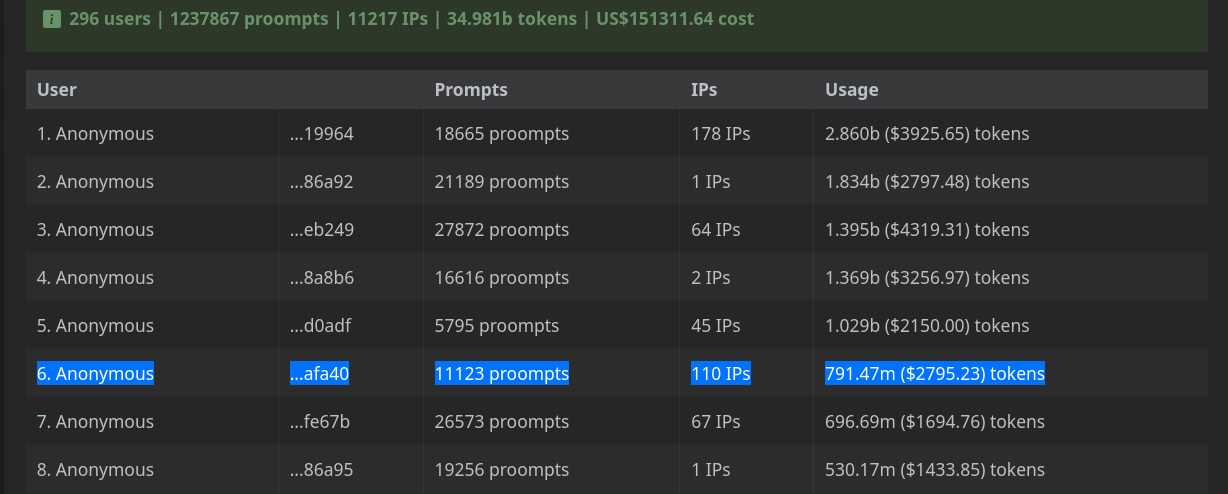Select user row 3 Anonymous
This screenshot has width=1228, height=494.
[x=96, y=230]
